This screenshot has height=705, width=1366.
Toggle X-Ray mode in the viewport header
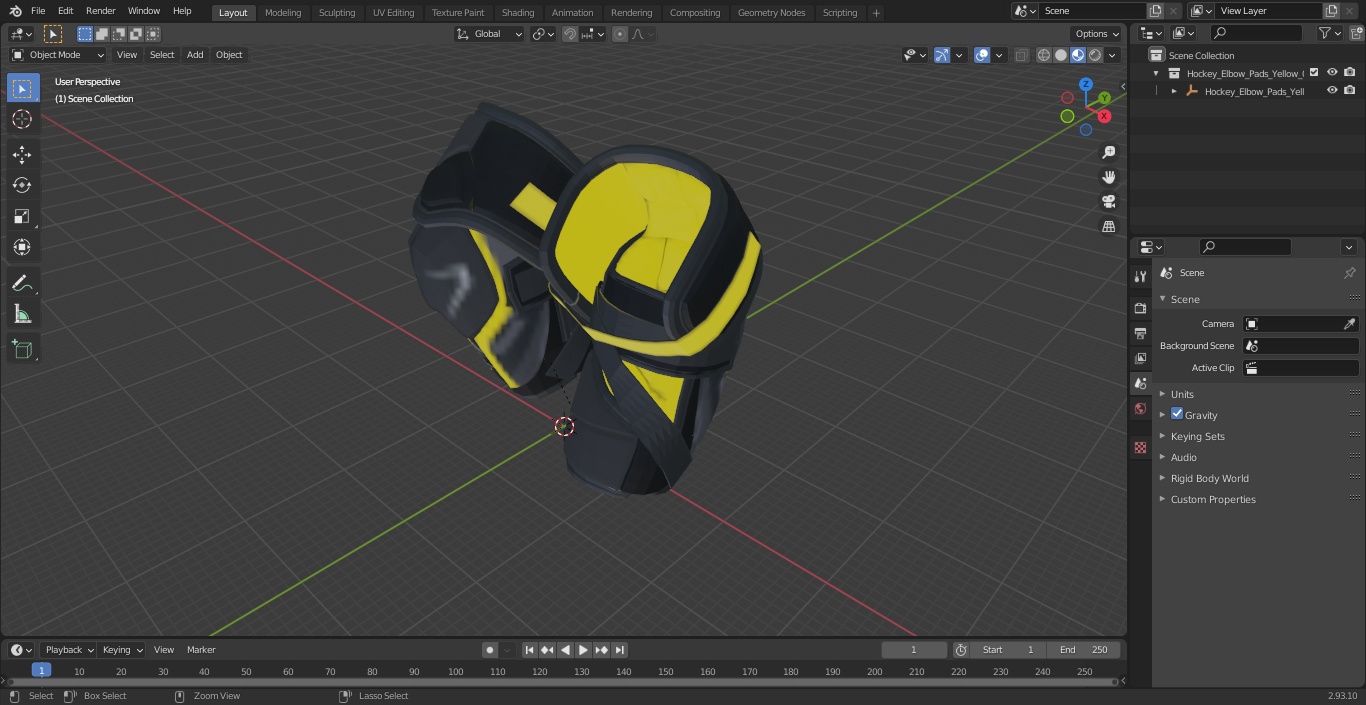tap(1021, 55)
